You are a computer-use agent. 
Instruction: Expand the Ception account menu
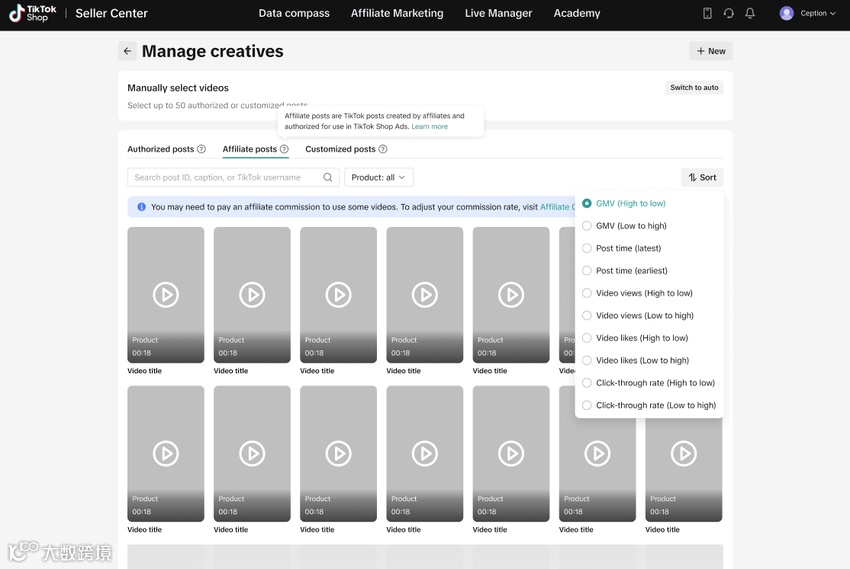click(808, 14)
